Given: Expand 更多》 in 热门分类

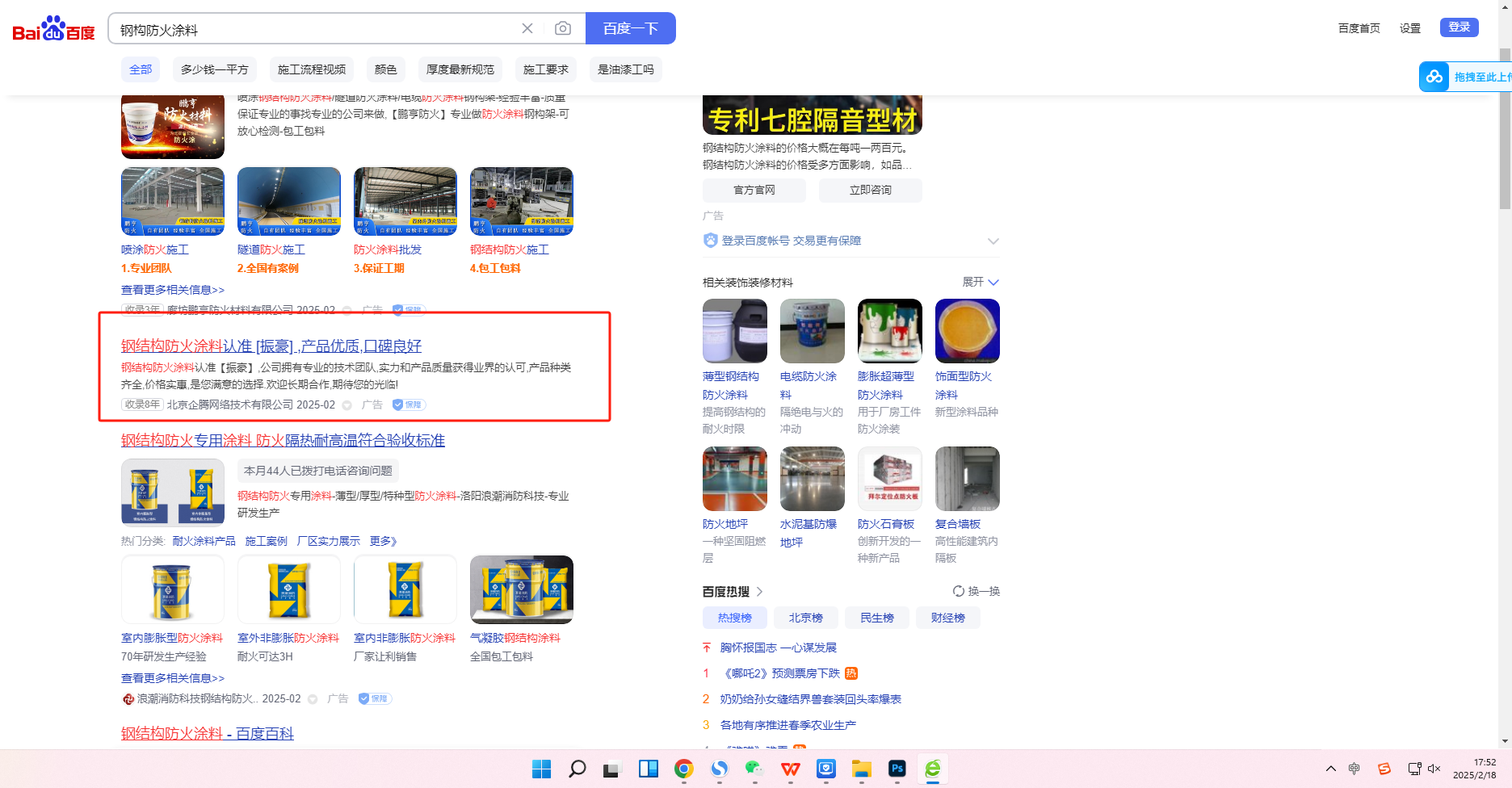Looking at the screenshot, I should click(x=383, y=541).
